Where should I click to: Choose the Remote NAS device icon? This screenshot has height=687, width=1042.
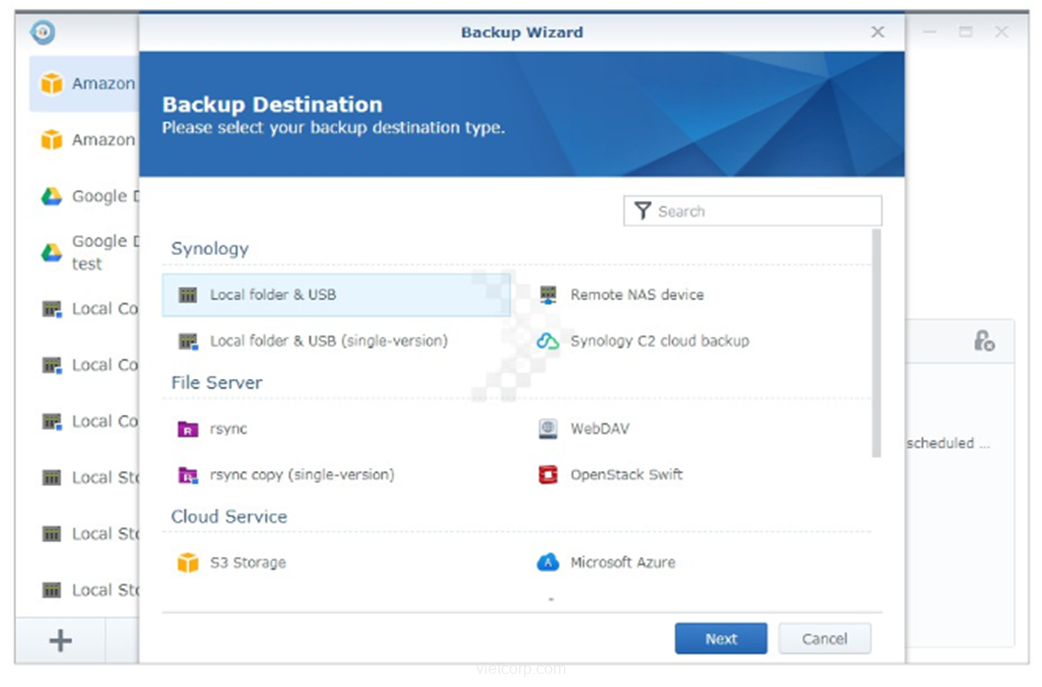pos(548,295)
